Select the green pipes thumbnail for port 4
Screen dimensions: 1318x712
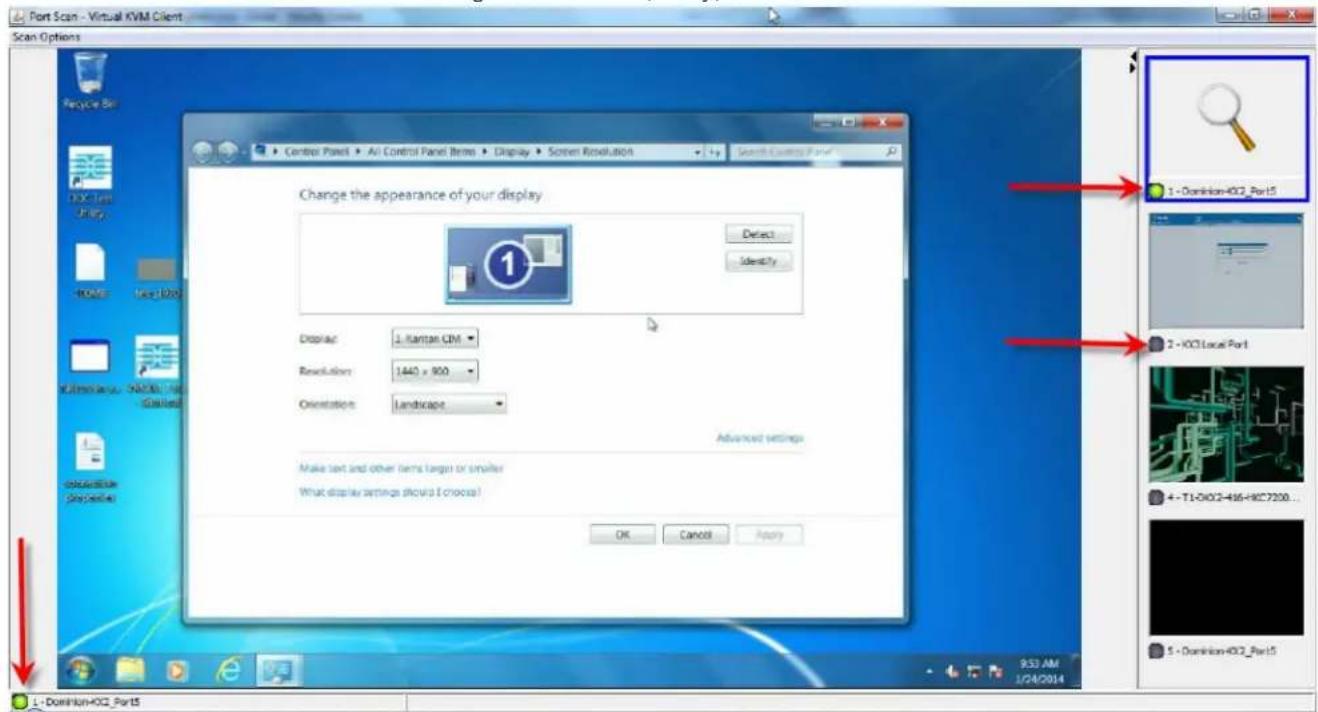pos(1226,425)
